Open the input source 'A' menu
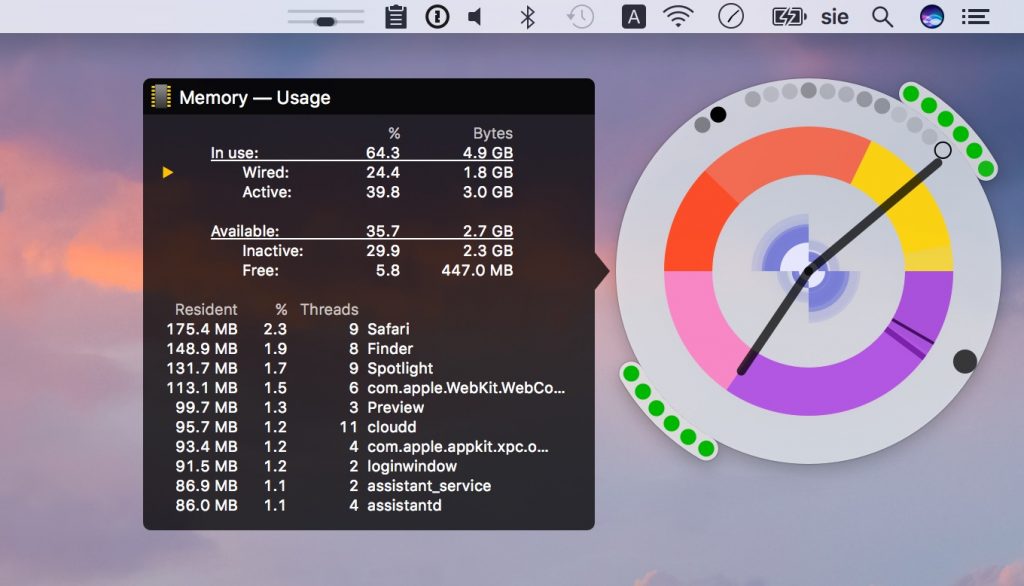 click(x=634, y=17)
